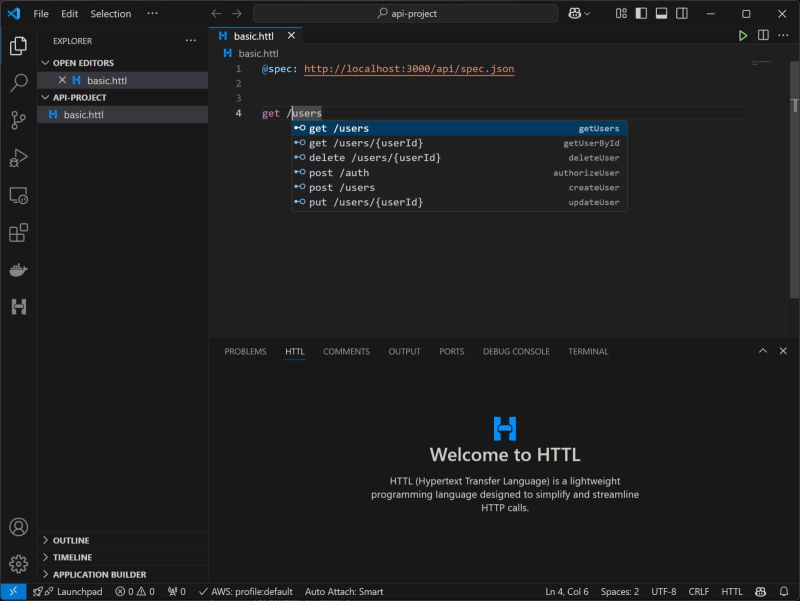
Task: Toggle the primary sidebar visibility
Action: pos(641,13)
